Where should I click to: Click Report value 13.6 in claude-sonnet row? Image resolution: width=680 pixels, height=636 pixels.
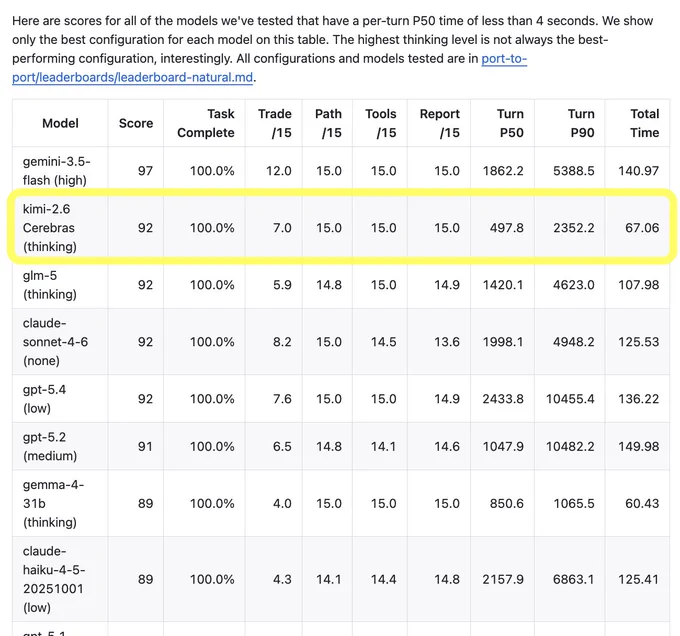pos(447,342)
